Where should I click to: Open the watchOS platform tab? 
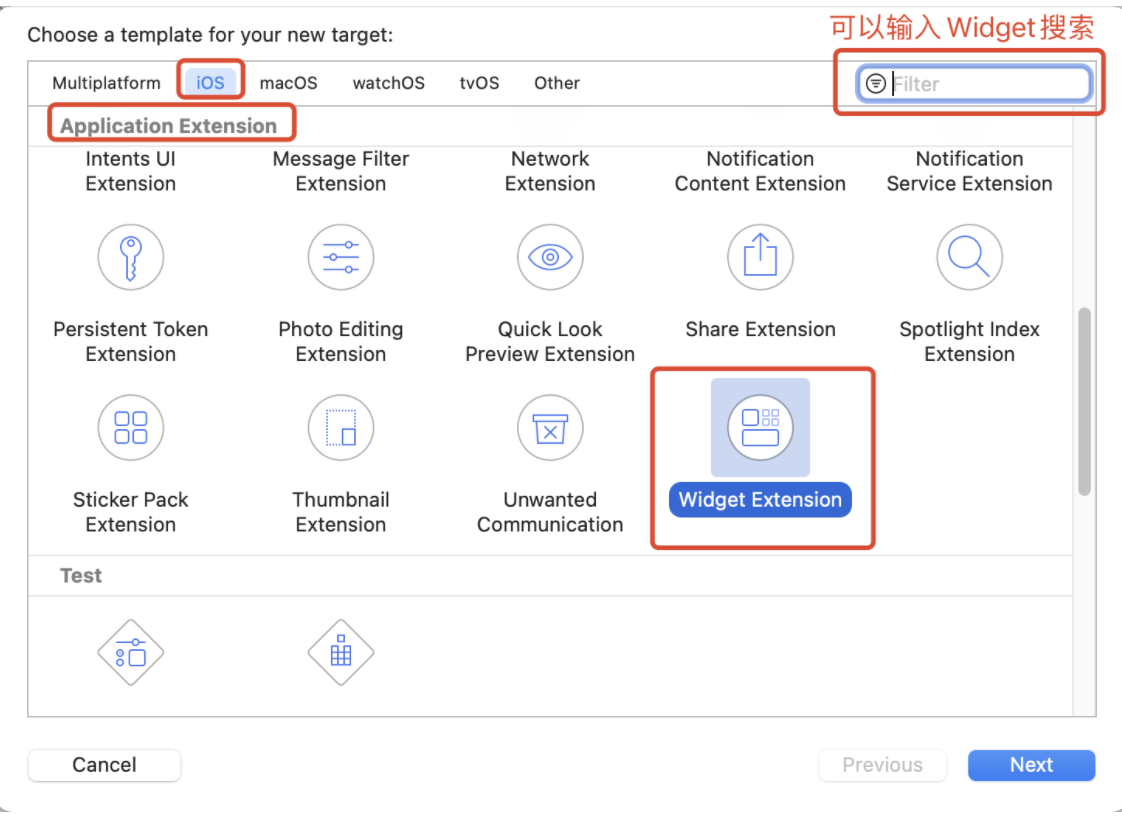point(389,83)
